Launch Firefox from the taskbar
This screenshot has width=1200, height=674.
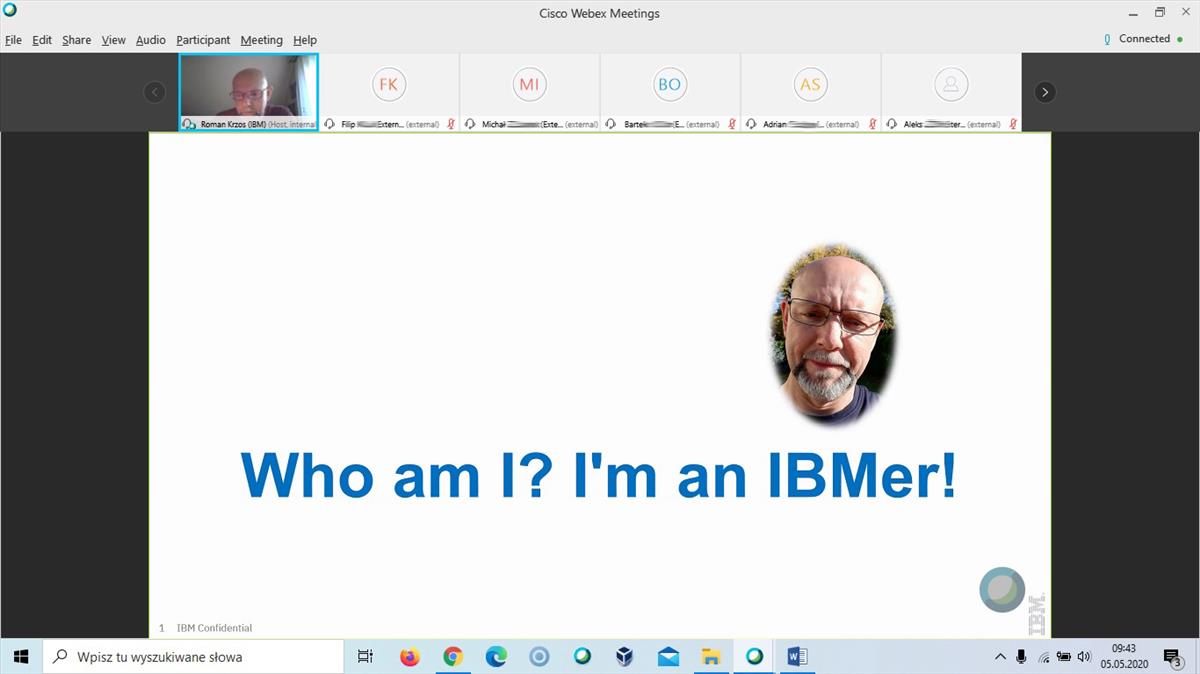(x=409, y=656)
